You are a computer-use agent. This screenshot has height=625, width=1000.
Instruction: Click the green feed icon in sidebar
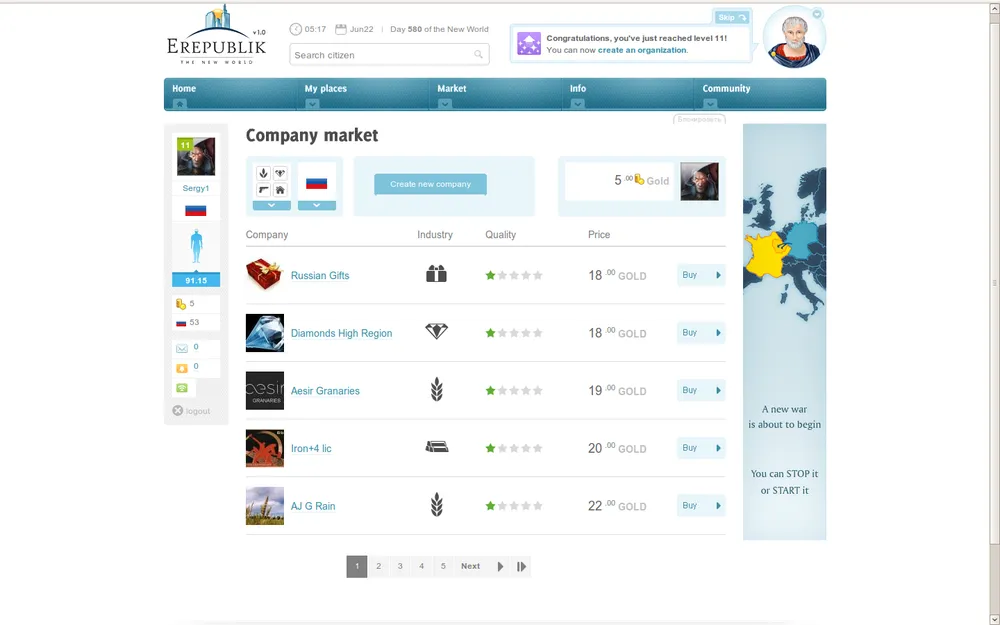(x=182, y=388)
